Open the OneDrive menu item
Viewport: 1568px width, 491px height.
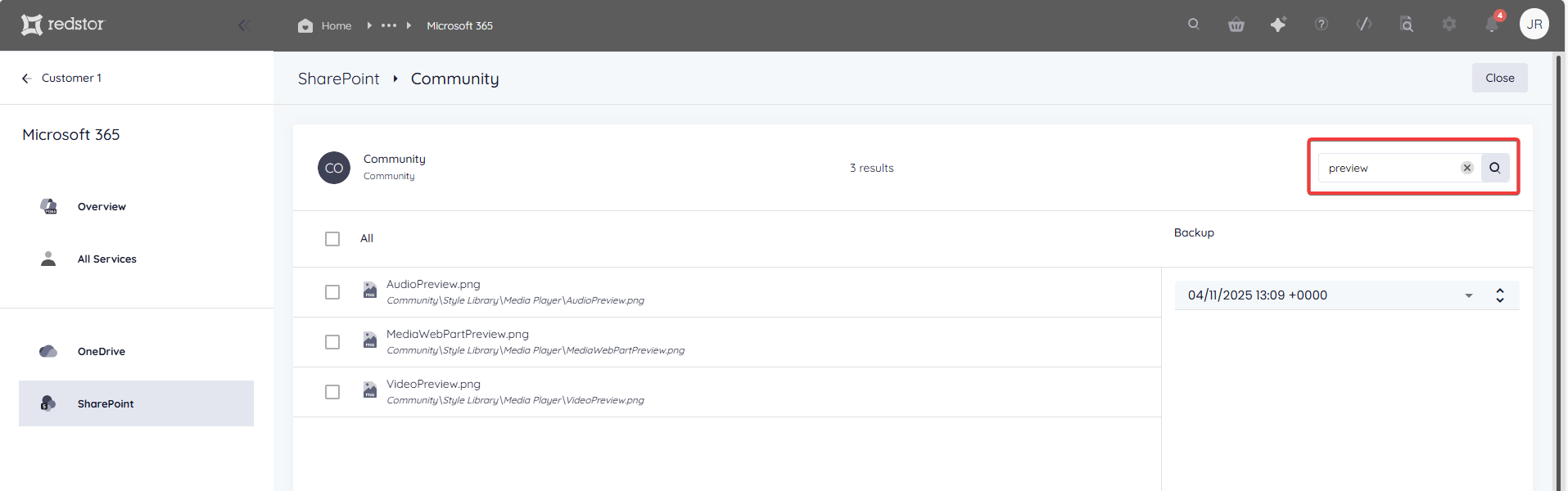(136, 351)
